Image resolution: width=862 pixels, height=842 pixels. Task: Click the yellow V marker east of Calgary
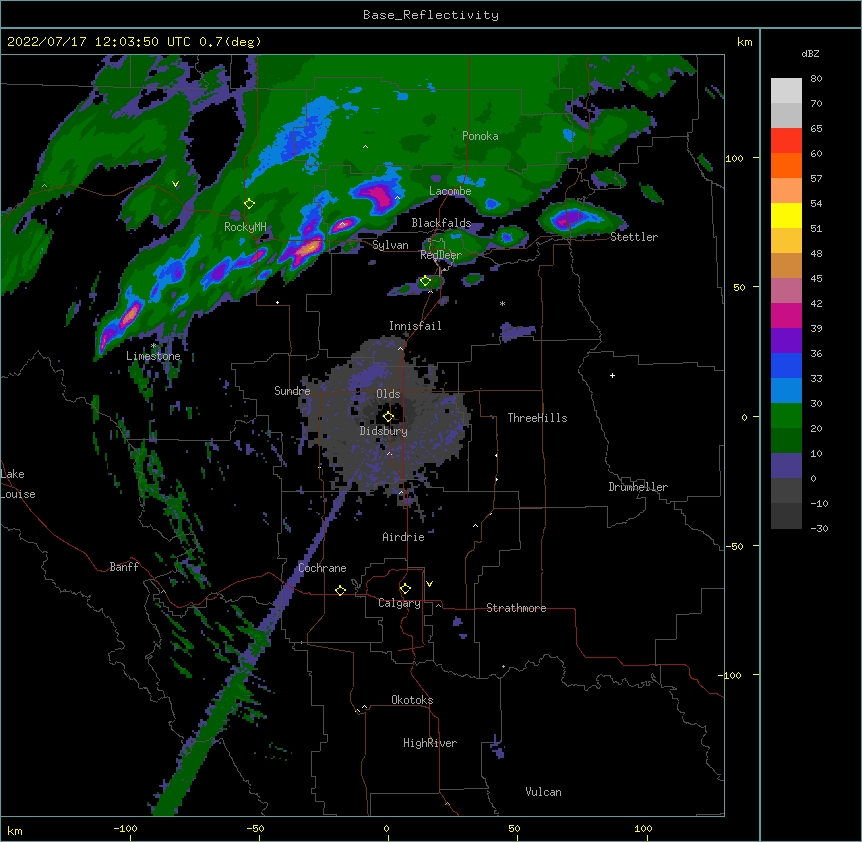click(x=429, y=584)
